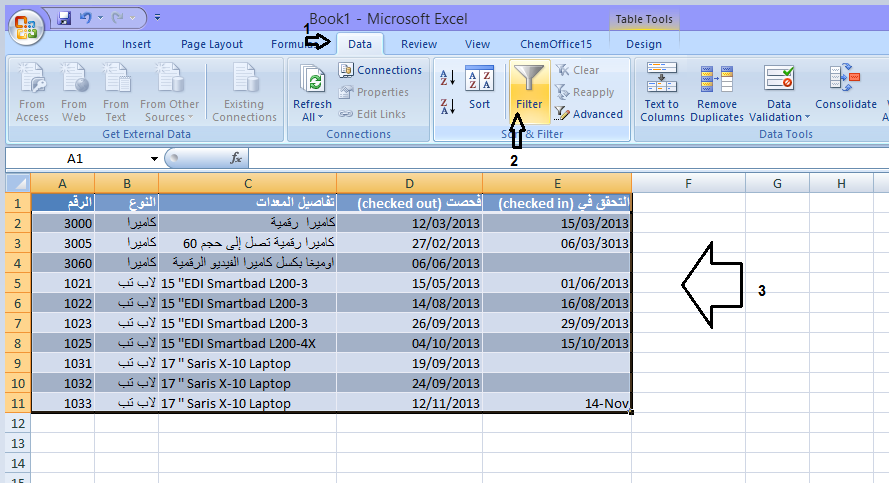Image resolution: width=889 pixels, height=483 pixels.
Task: Click the Select All corner box
Action: coord(18,183)
